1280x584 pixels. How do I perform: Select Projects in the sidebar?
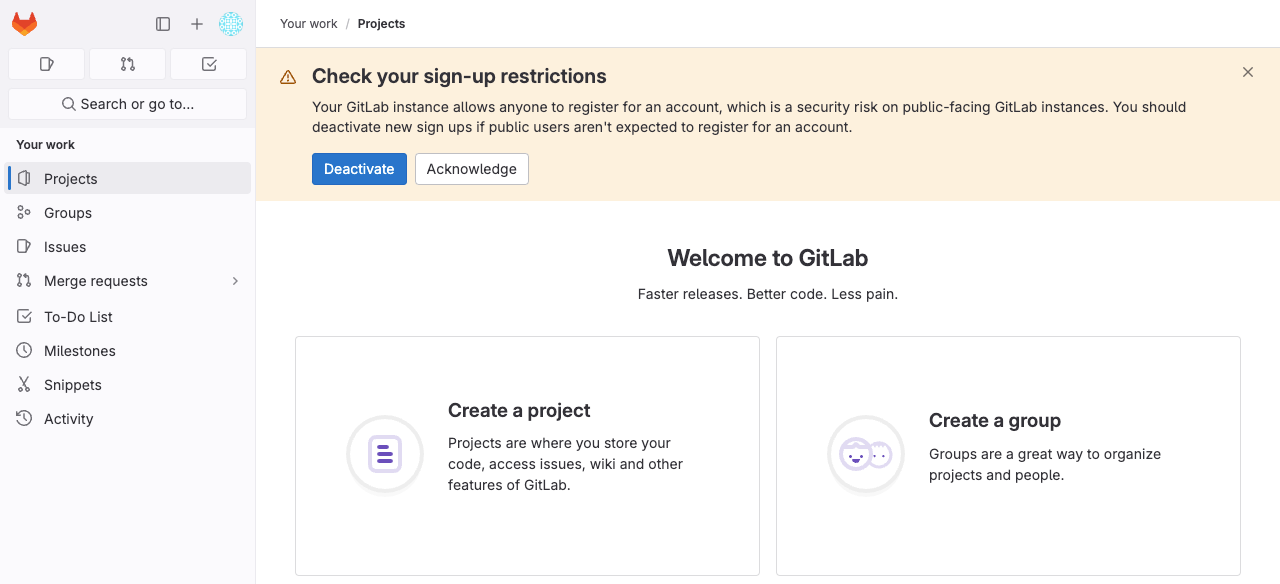click(128, 179)
